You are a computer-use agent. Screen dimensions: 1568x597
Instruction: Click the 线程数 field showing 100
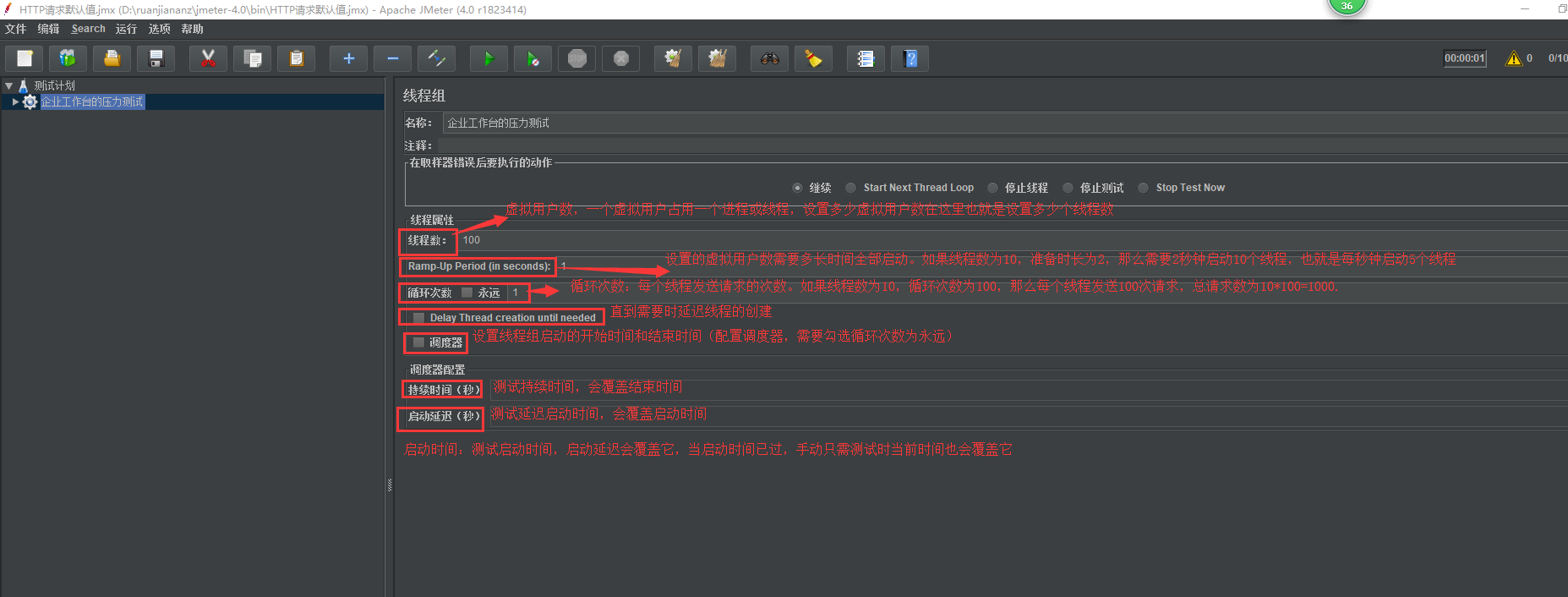point(1013,240)
